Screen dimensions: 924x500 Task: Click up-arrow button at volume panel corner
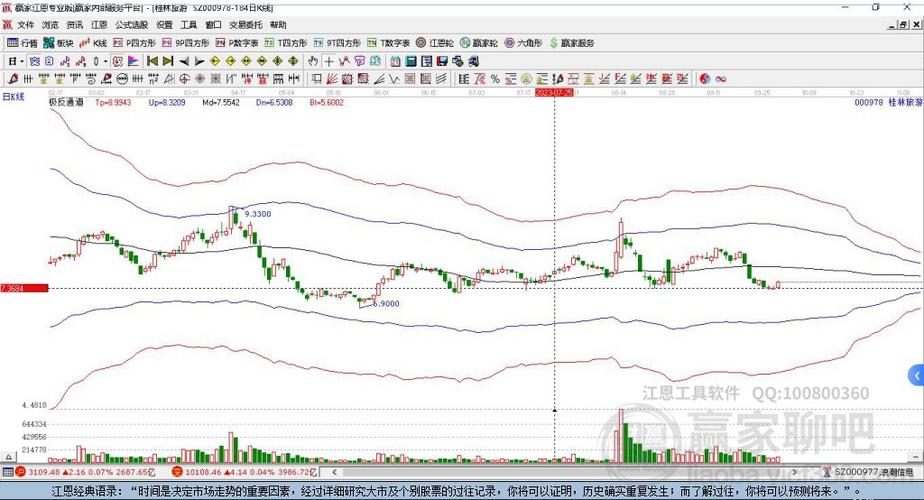[8, 456]
